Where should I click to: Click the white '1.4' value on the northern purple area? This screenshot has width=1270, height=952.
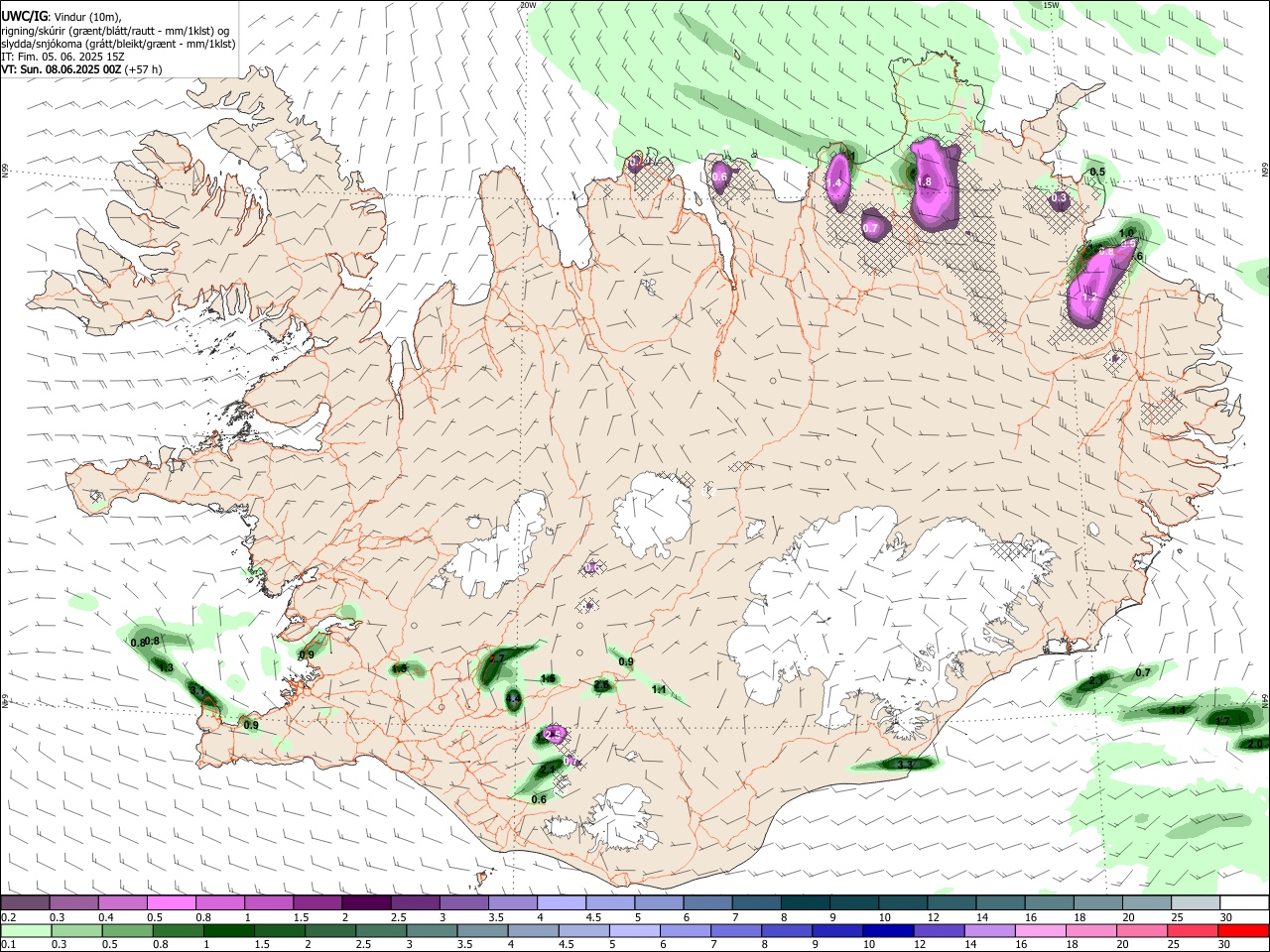[834, 182]
